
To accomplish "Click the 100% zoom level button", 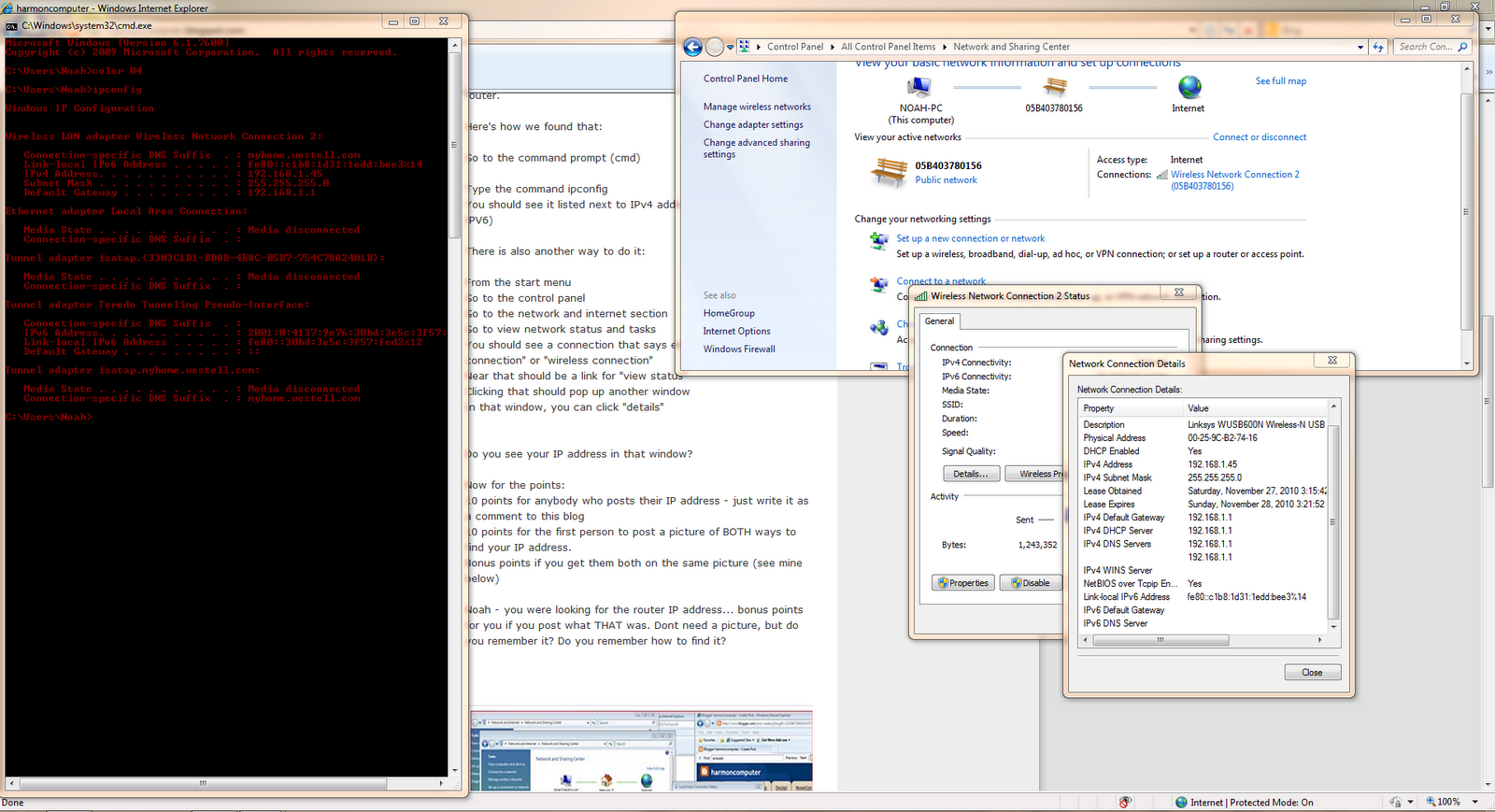I will coord(1443,802).
